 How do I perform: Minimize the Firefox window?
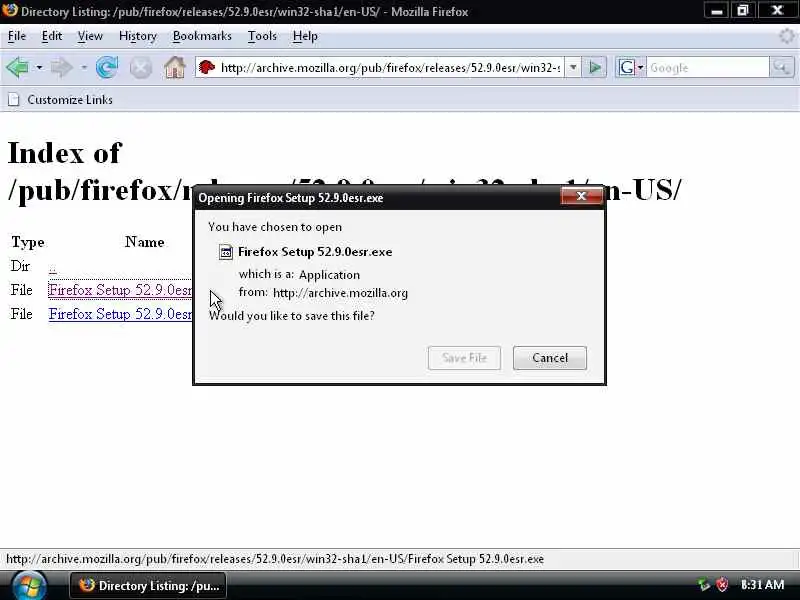pyautogui.click(x=717, y=10)
